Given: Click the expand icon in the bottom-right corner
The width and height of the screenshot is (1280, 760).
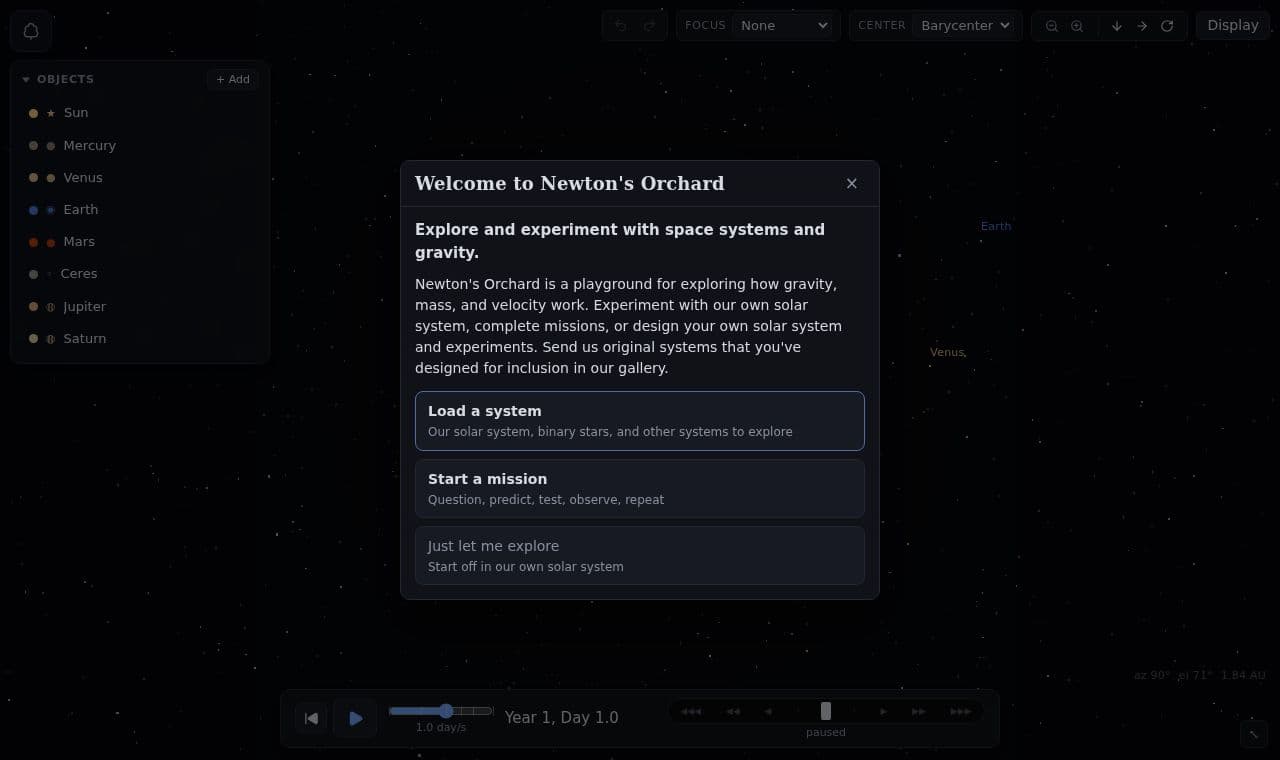Looking at the screenshot, I should [1254, 735].
